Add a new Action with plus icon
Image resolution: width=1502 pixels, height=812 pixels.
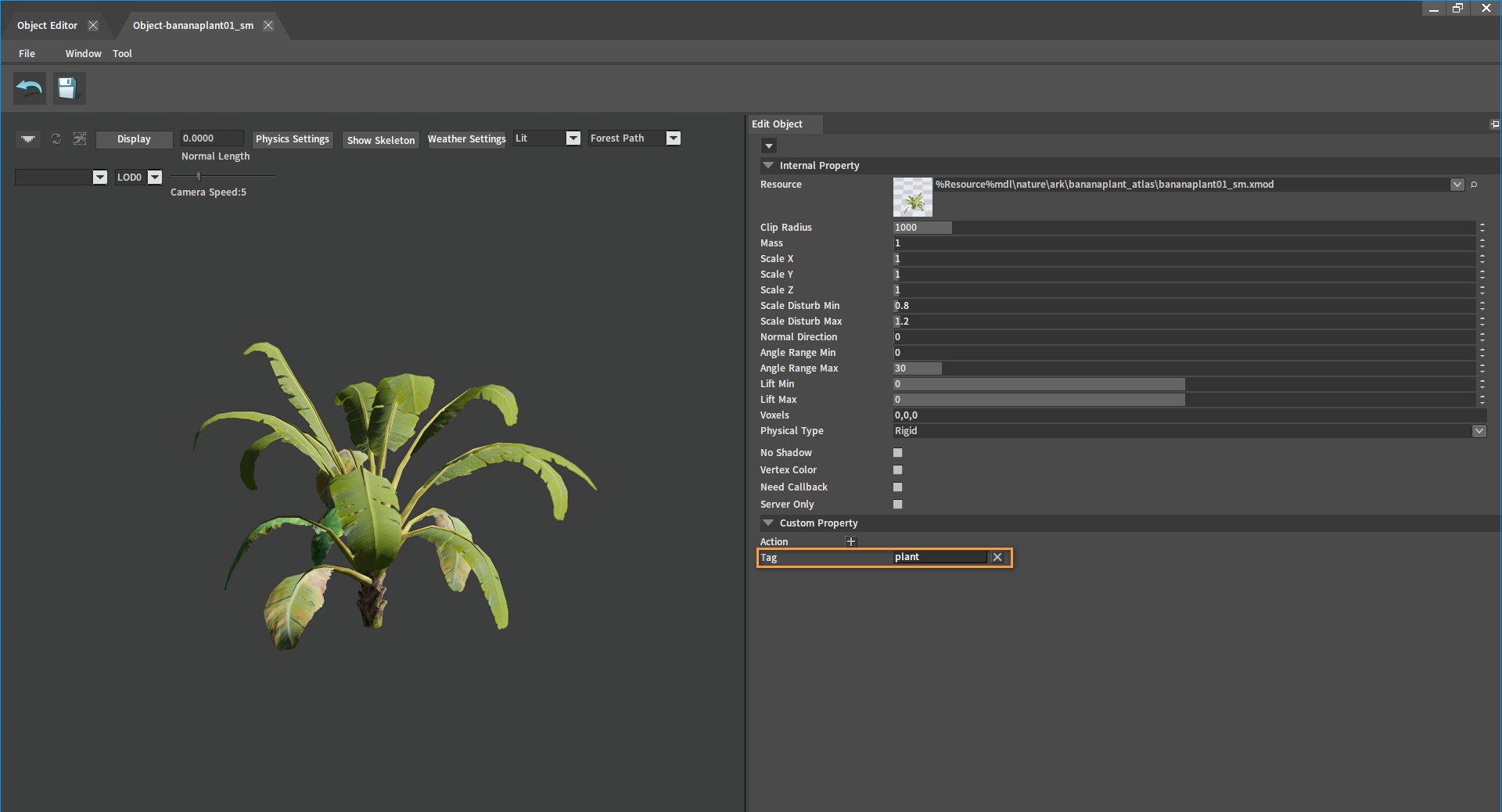click(851, 541)
